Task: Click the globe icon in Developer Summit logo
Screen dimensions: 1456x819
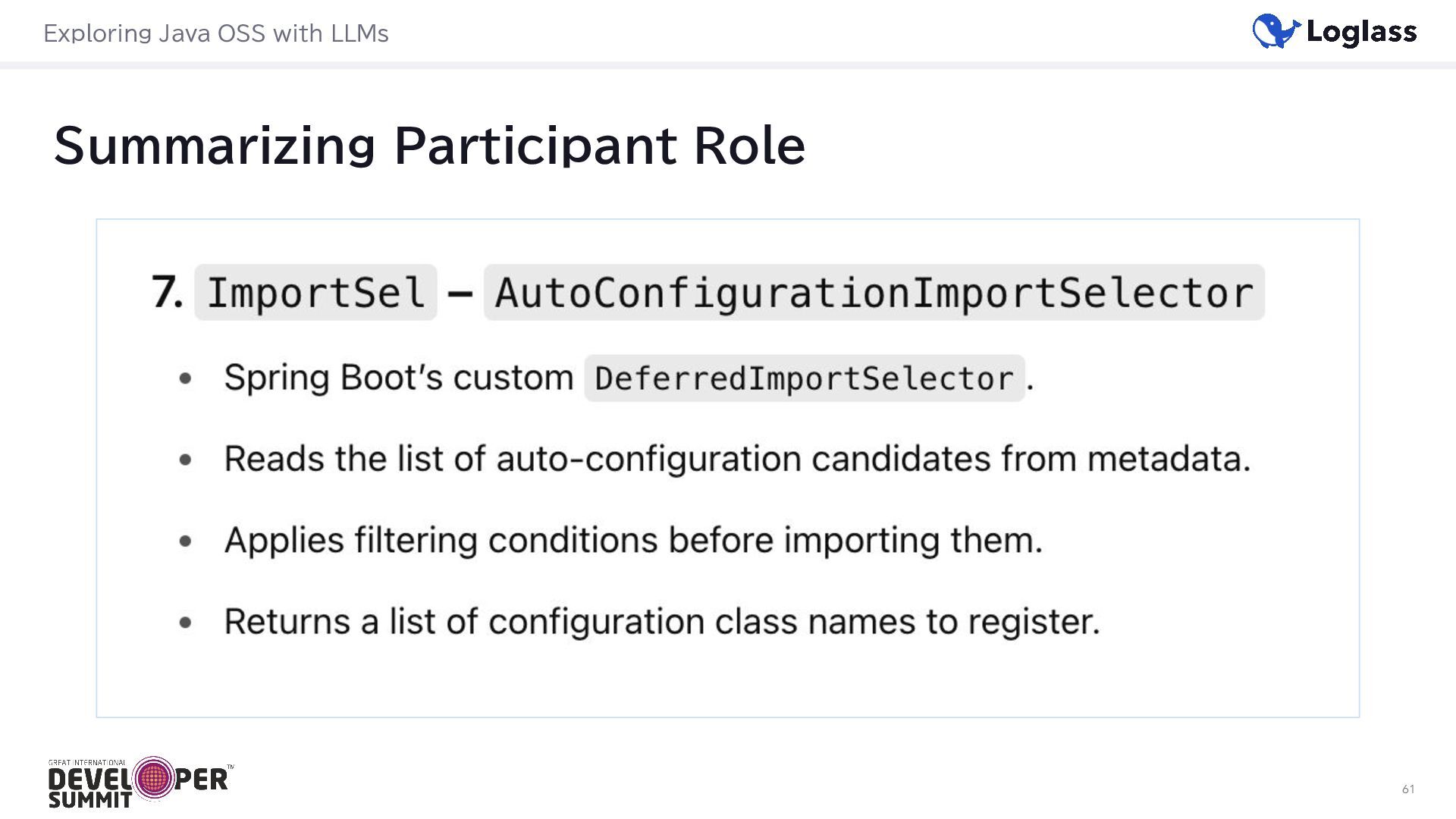Action: 153,778
